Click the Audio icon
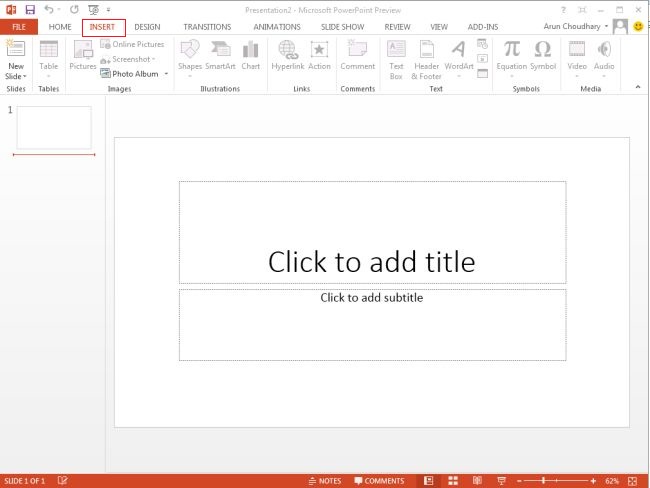Screen dimensions: 650x488 click(x=604, y=49)
